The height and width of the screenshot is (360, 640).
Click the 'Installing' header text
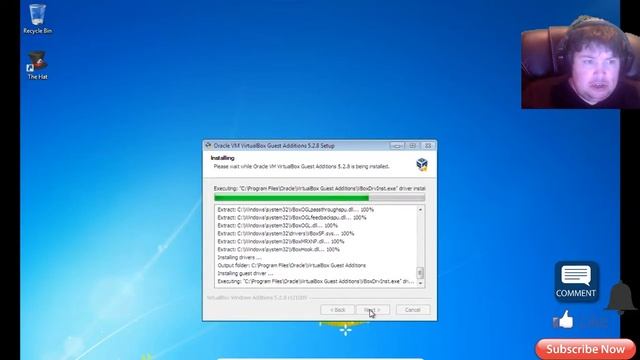(222, 158)
